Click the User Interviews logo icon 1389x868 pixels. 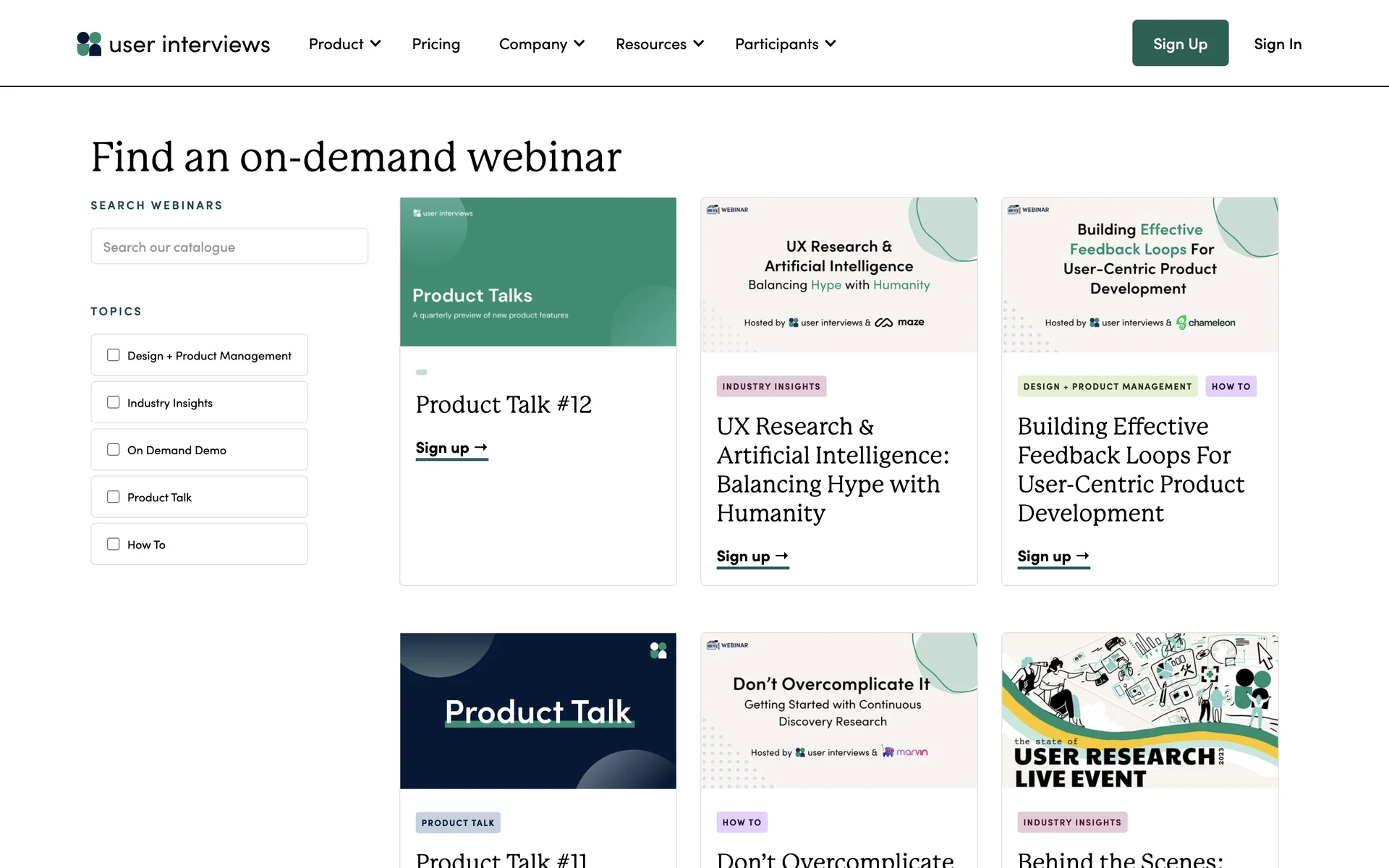[89, 44]
